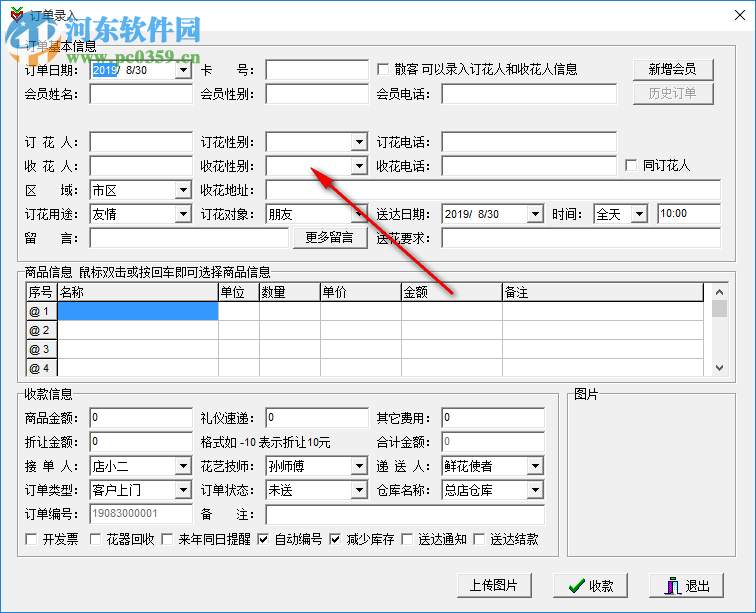
Task: Click the 订单录入 window title icon
Action: pos(17,14)
